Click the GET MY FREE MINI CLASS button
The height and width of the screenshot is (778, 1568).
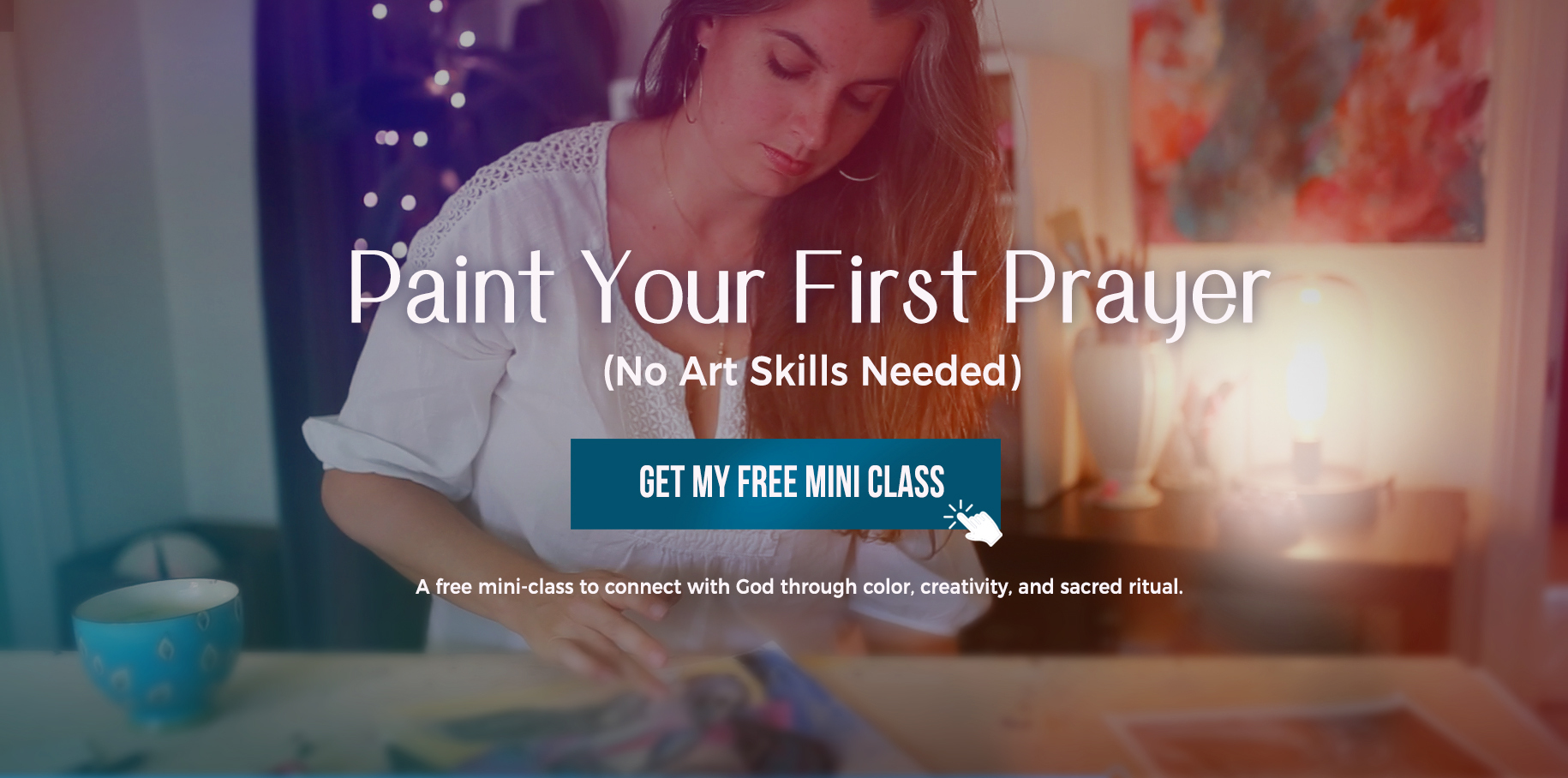coord(785,484)
